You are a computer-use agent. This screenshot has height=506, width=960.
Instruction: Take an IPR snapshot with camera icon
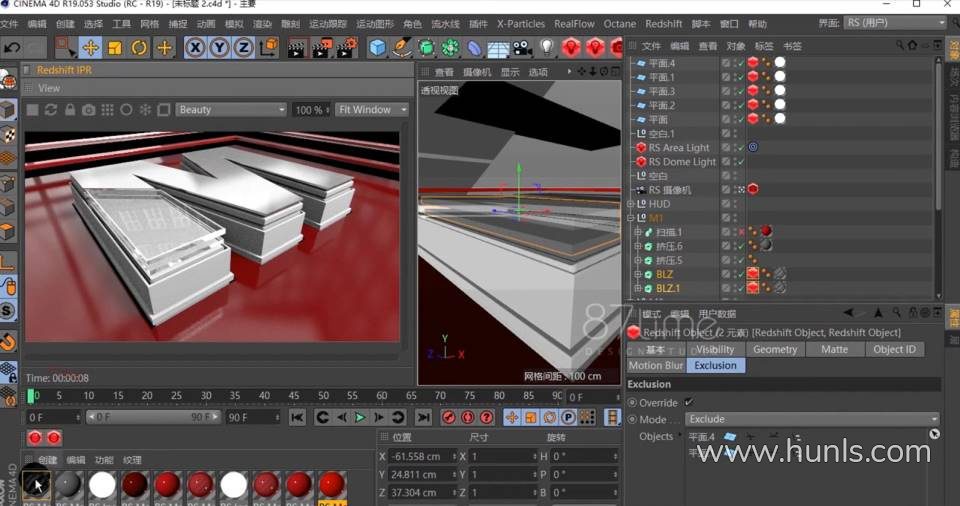[x=89, y=110]
